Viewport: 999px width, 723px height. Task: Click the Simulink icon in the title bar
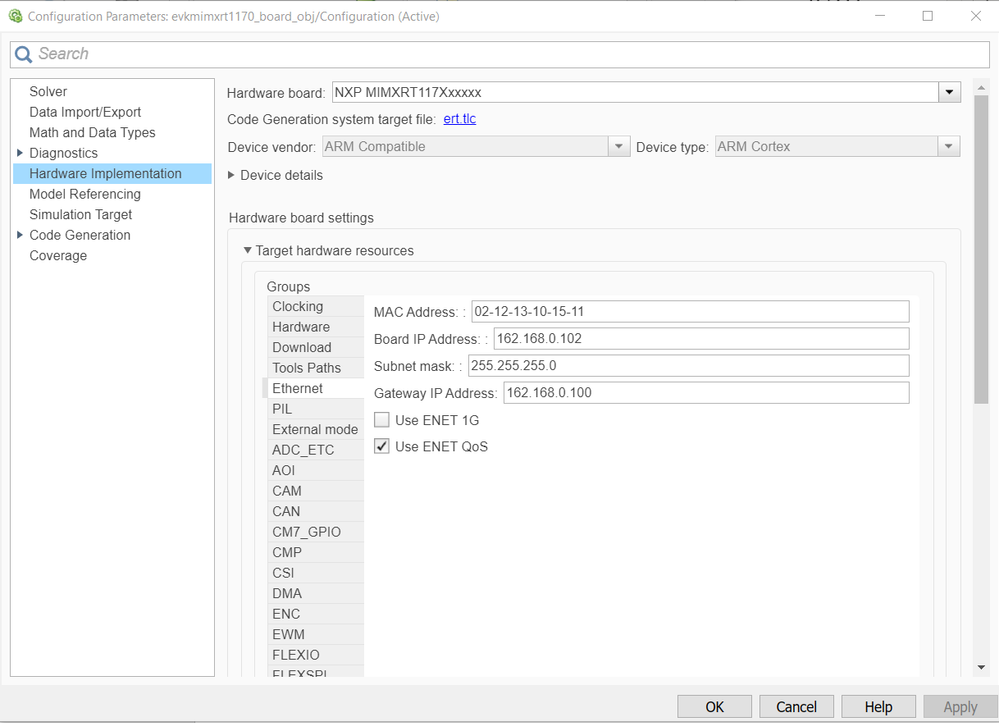click(x=14, y=16)
